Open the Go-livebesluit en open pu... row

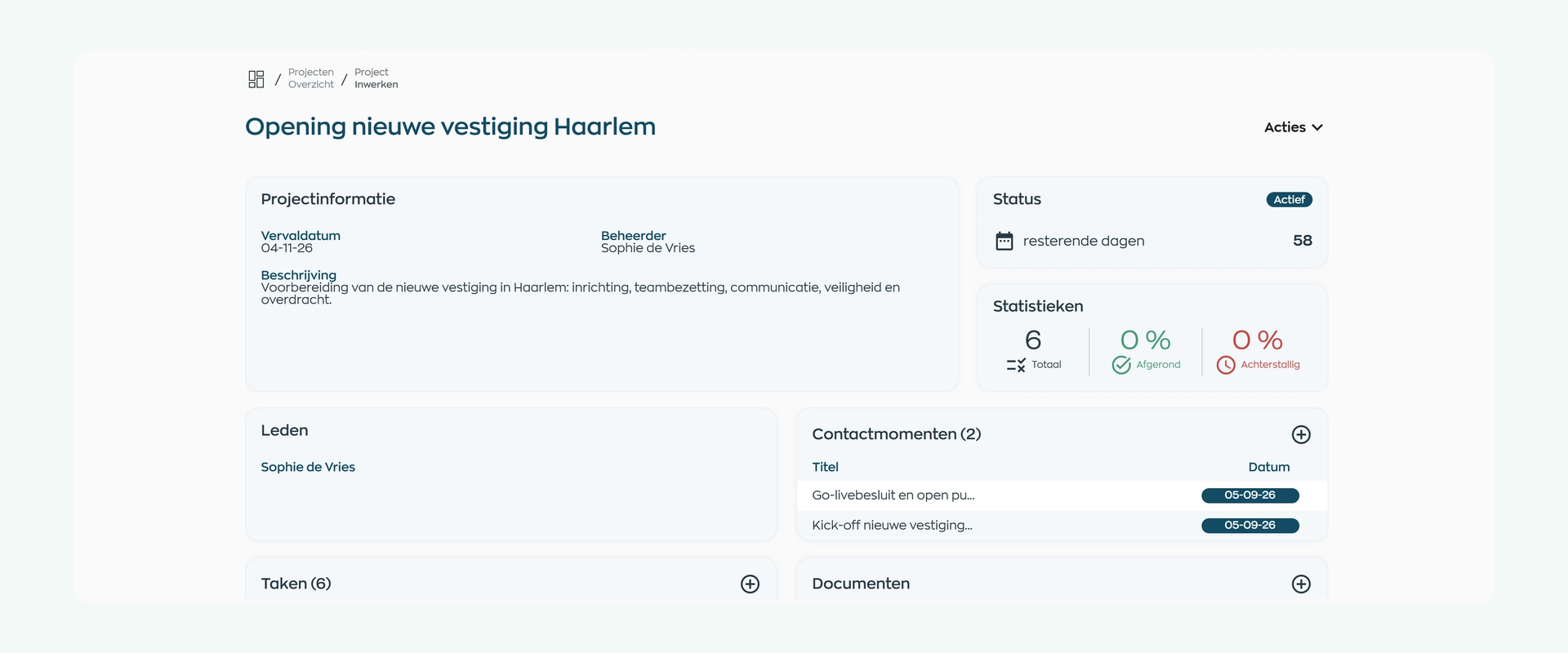(1062, 495)
